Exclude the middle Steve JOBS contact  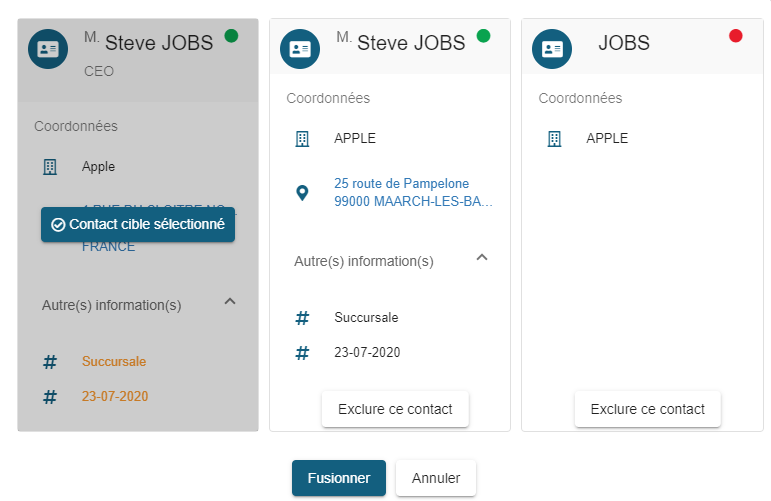(x=395, y=409)
